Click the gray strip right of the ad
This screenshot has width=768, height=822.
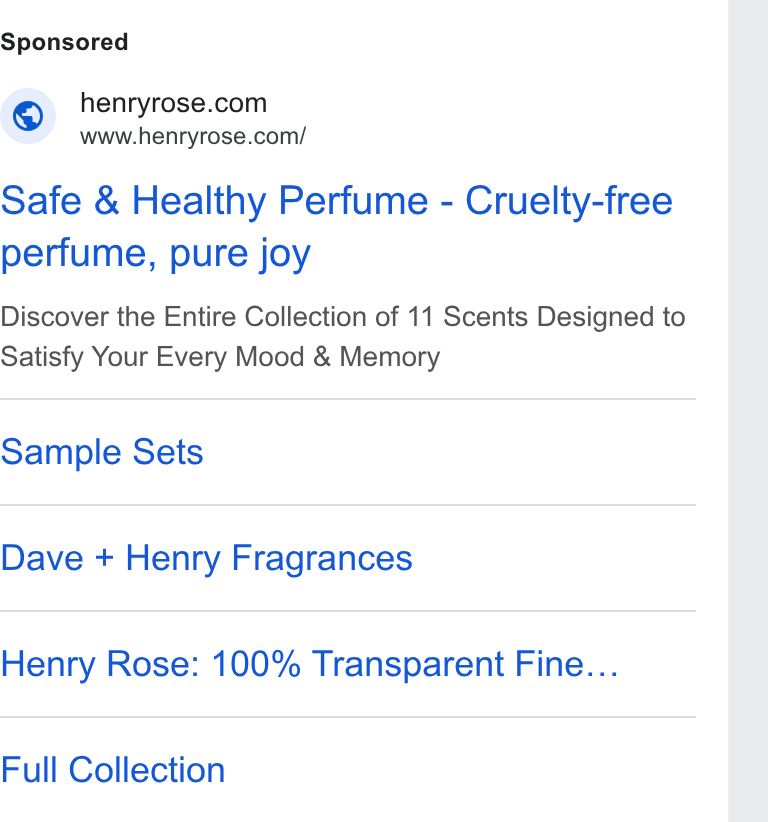(x=748, y=411)
